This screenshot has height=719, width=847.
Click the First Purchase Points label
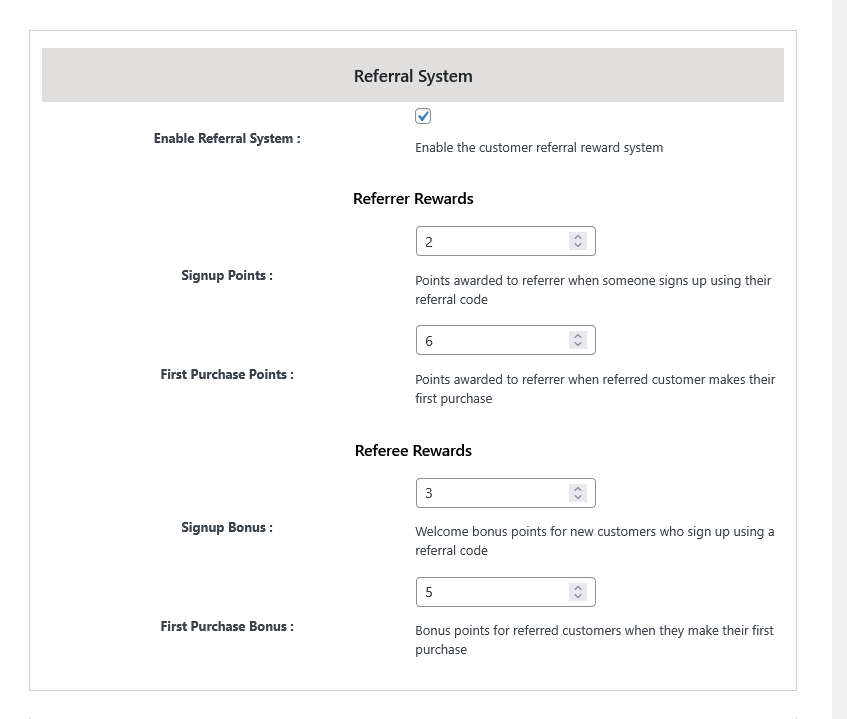click(226, 374)
